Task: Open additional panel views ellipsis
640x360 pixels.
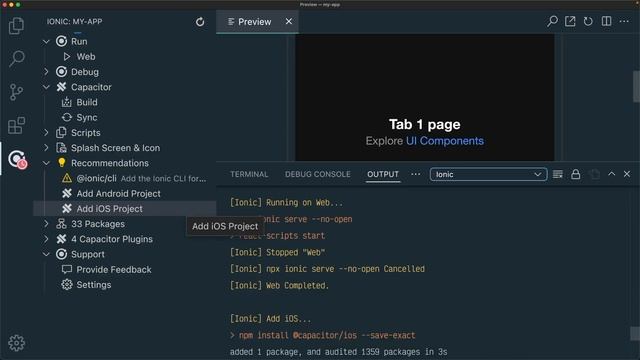Action: 416,174
